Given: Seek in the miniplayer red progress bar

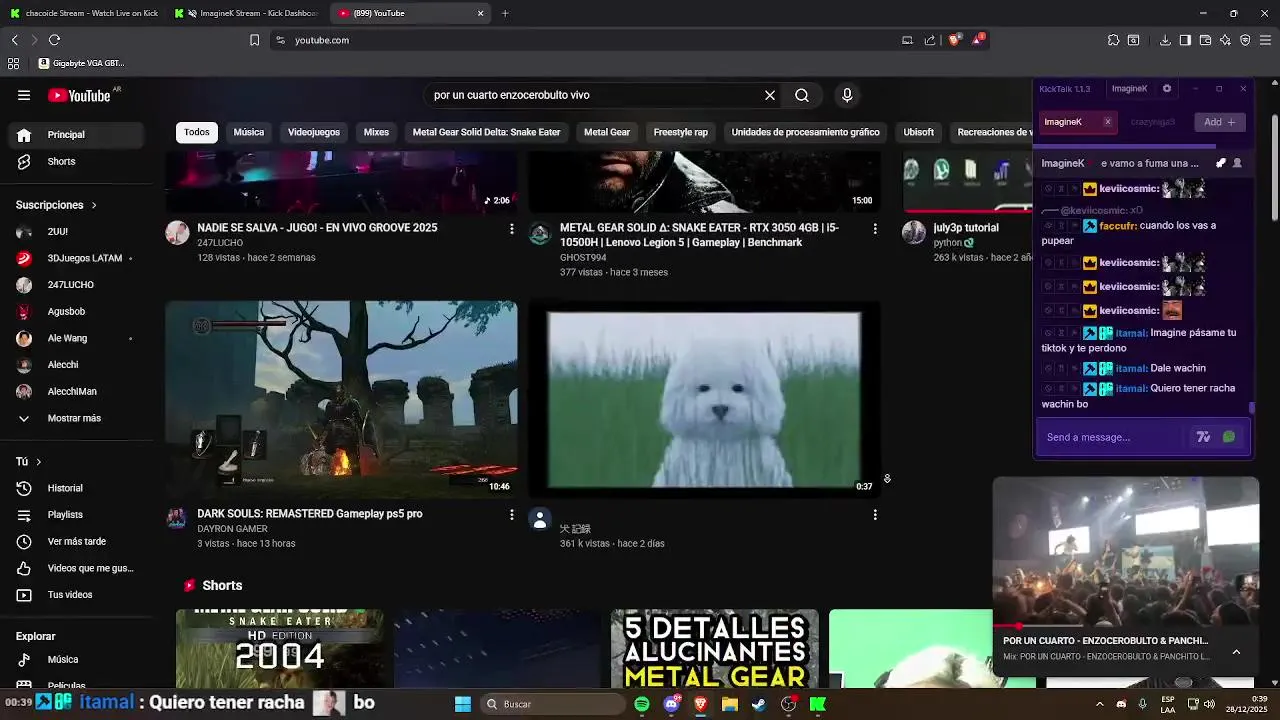Looking at the screenshot, I should tap(1126, 627).
